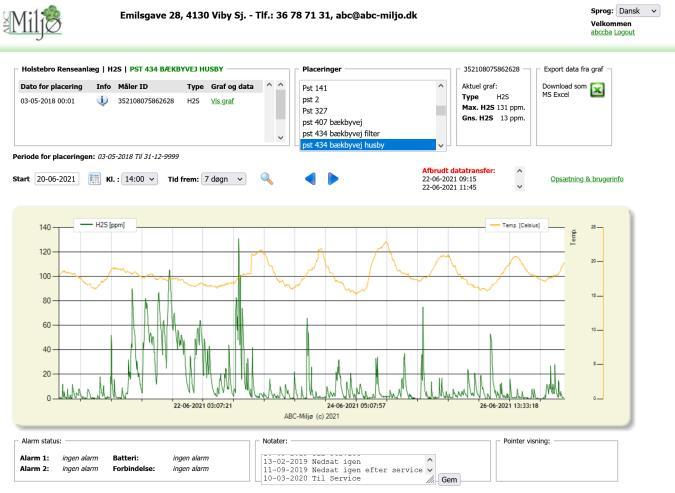The width and height of the screenshot is (675, 493).
Task: Open the calendar date picker icon
Action: (94, 179)
